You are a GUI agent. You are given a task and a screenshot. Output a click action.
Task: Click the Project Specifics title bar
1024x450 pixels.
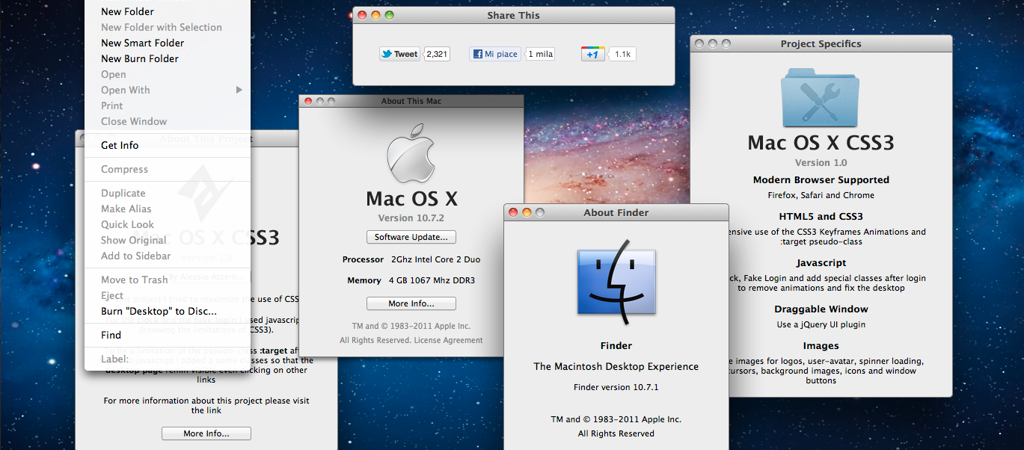click(821, 44)
